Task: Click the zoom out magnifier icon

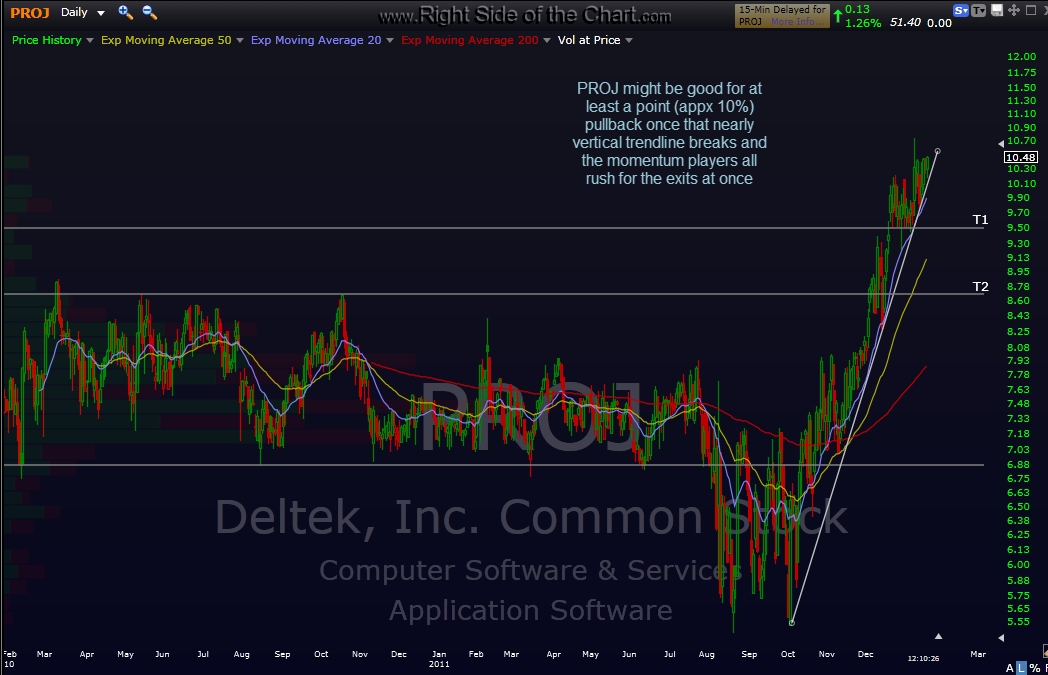Action: coord(149,12)
